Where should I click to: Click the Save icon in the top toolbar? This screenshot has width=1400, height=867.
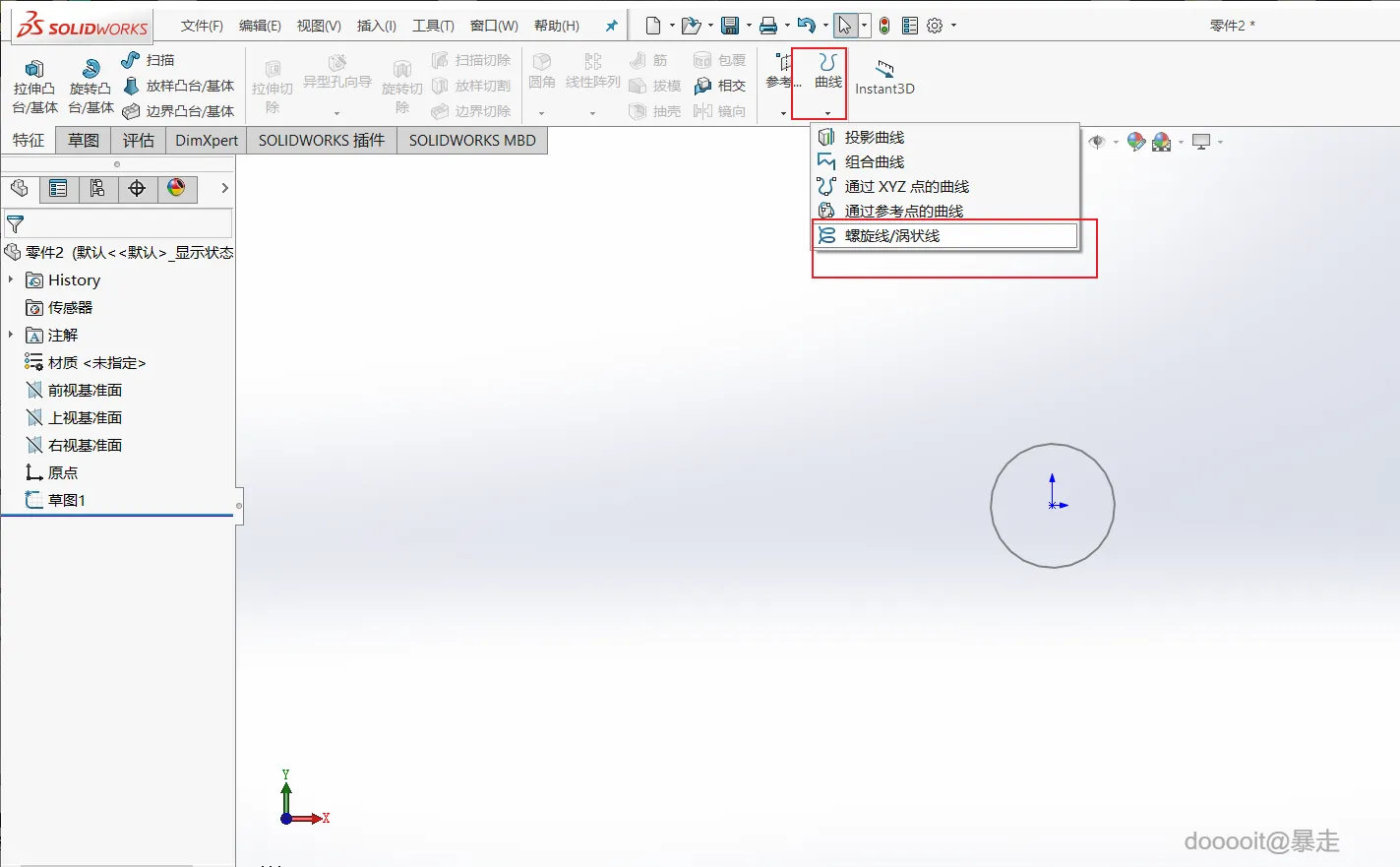(729, 26)
